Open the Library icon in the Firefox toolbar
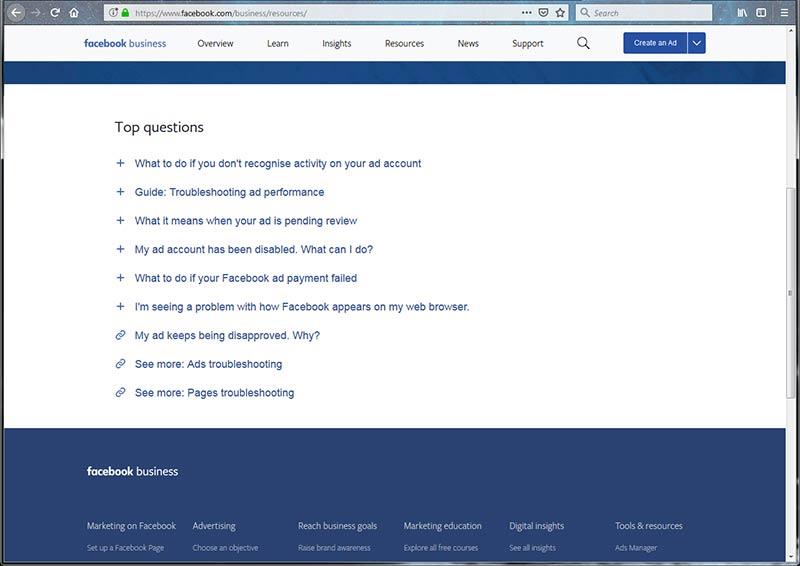The height and width of the screenshot is (566, 800). pos(742,13)
